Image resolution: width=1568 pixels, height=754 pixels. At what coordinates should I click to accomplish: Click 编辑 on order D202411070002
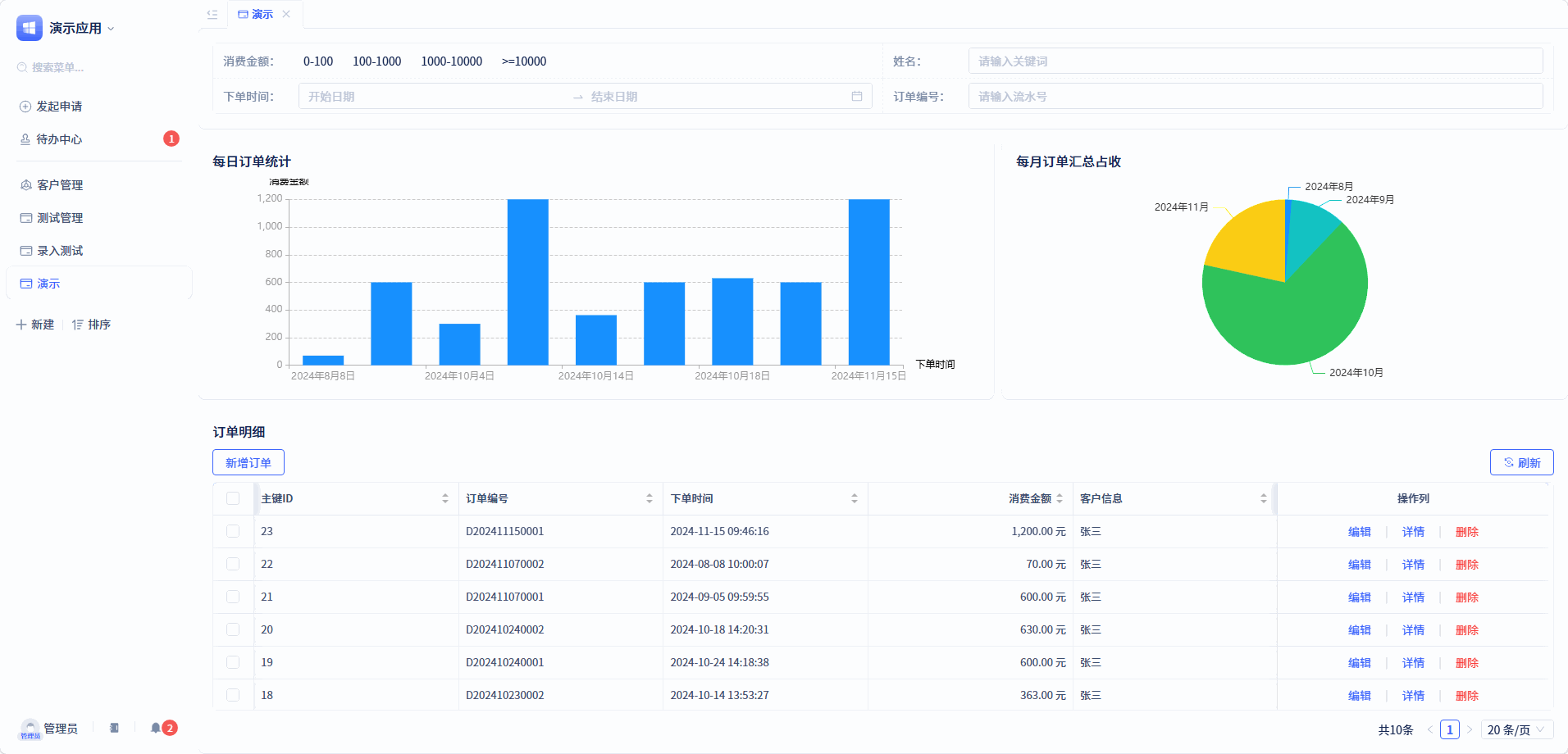1358,564
